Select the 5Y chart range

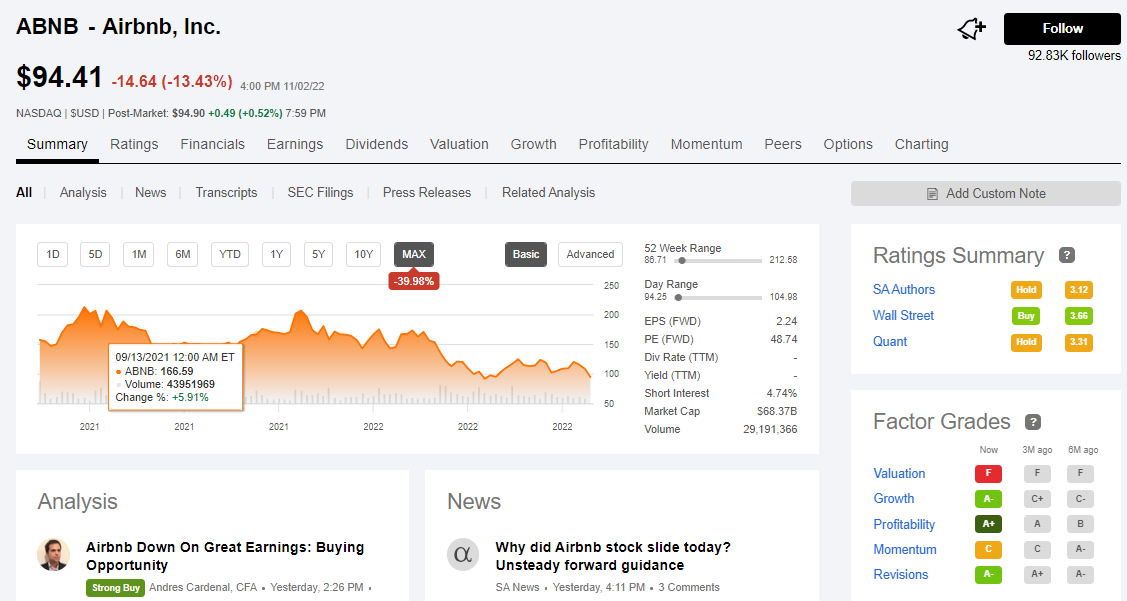[x=318, y=254]
